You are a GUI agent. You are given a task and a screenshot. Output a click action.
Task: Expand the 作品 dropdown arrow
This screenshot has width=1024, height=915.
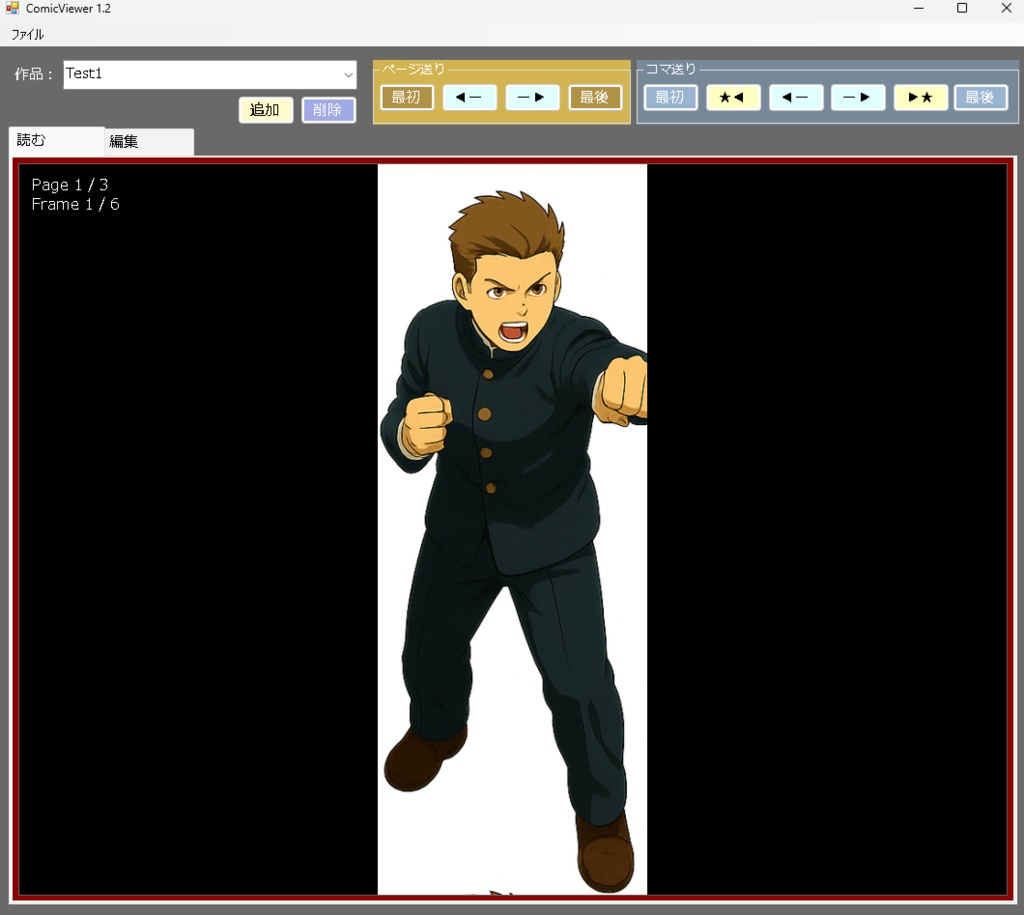pos(348,75)
